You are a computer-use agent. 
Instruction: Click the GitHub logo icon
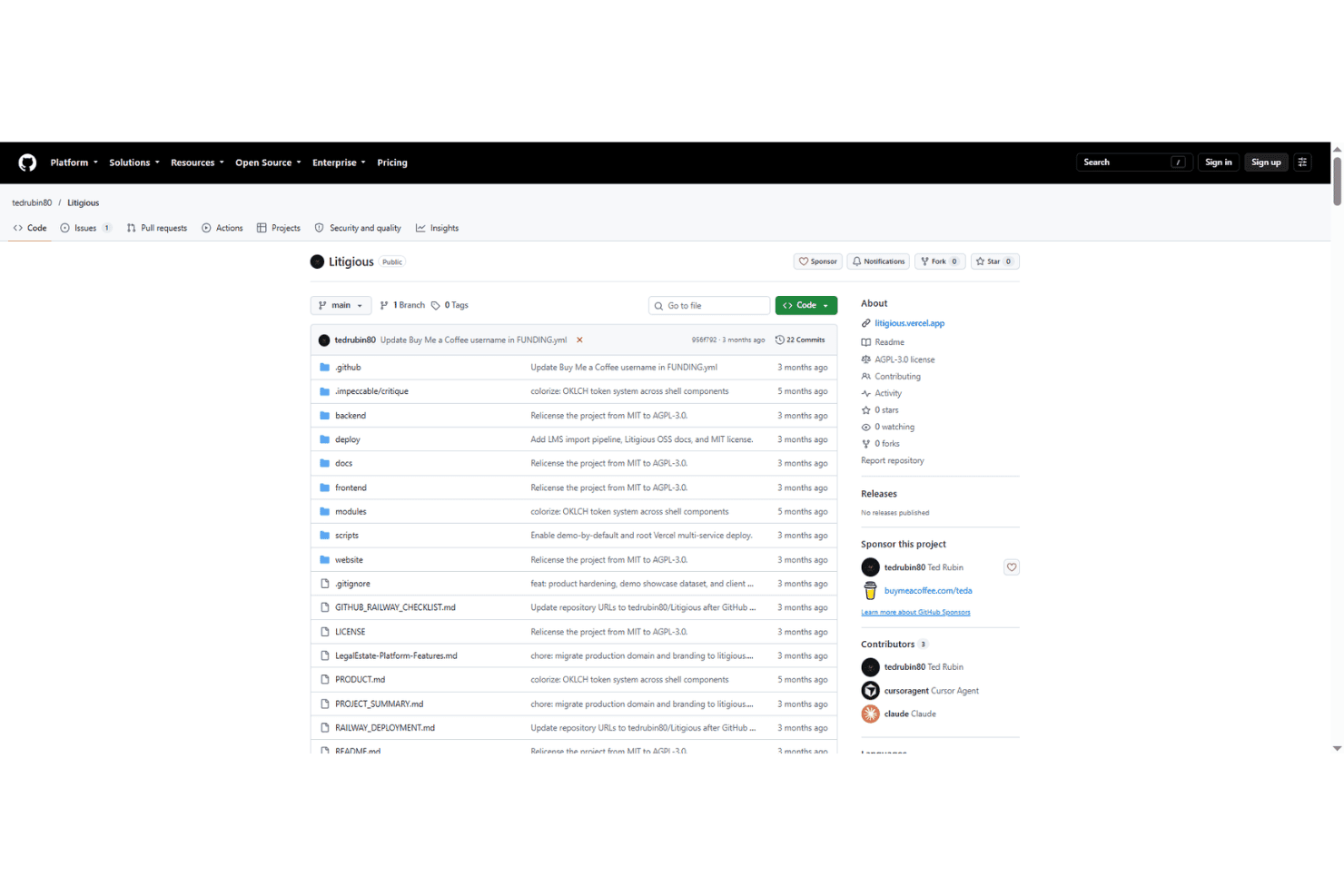coord(27,162)
